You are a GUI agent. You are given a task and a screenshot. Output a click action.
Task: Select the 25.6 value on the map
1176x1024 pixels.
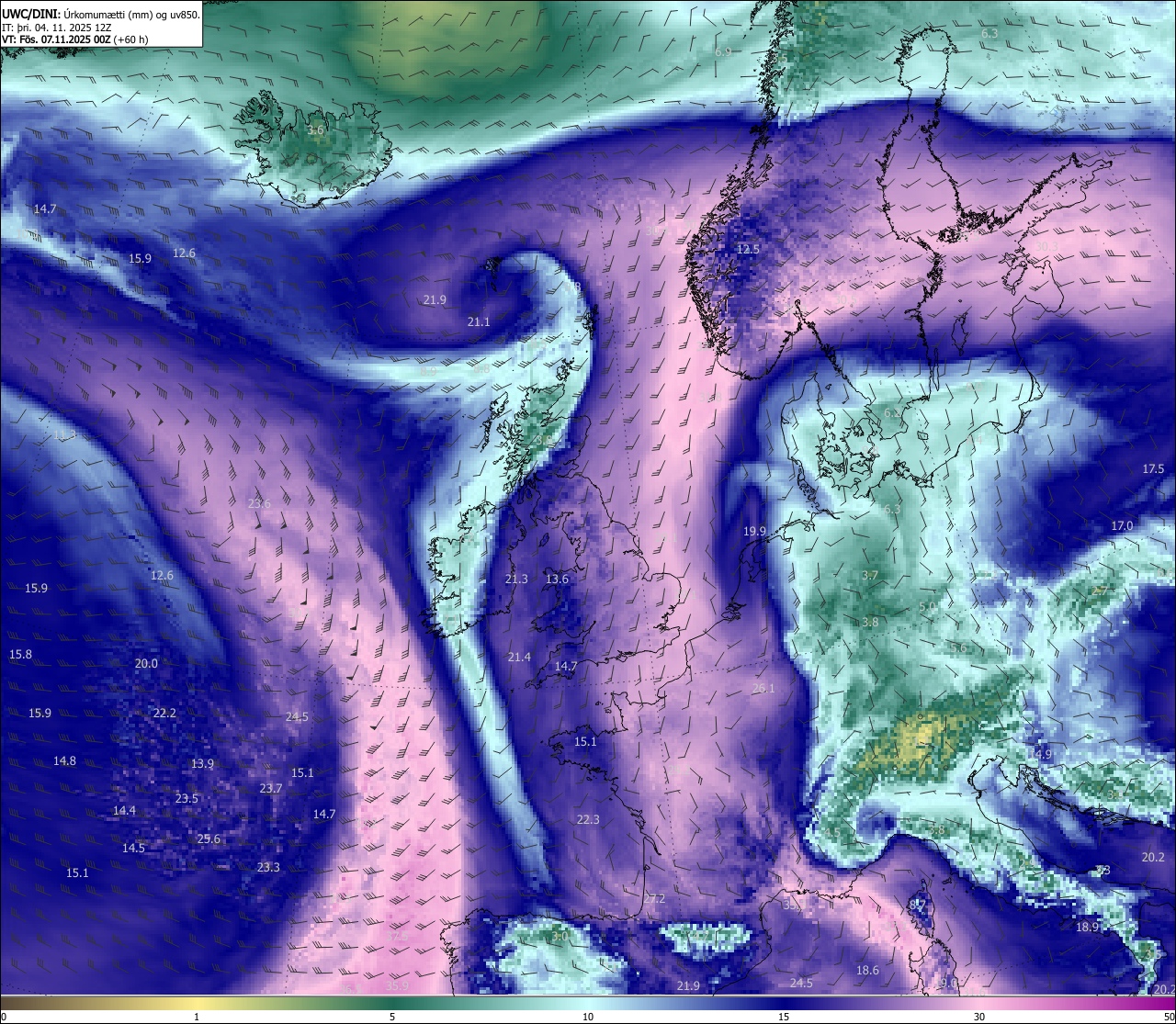click(x=209, y=839)
